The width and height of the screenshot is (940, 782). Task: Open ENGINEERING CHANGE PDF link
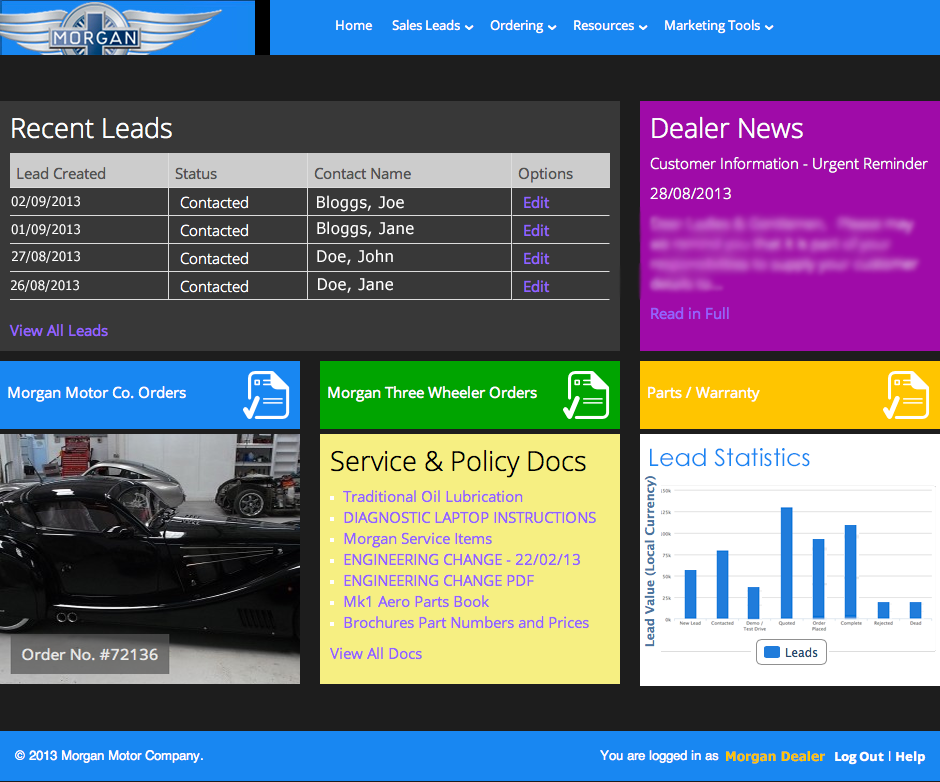coord(438,581)
